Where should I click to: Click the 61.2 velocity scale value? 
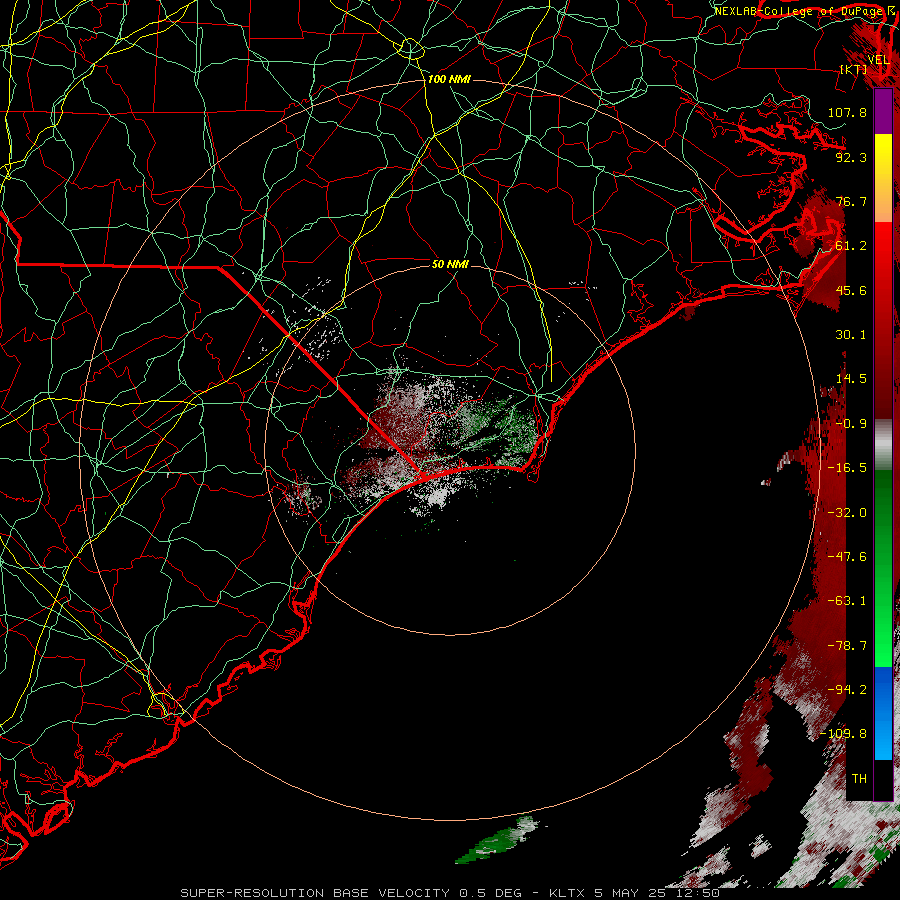pos(851,246)
